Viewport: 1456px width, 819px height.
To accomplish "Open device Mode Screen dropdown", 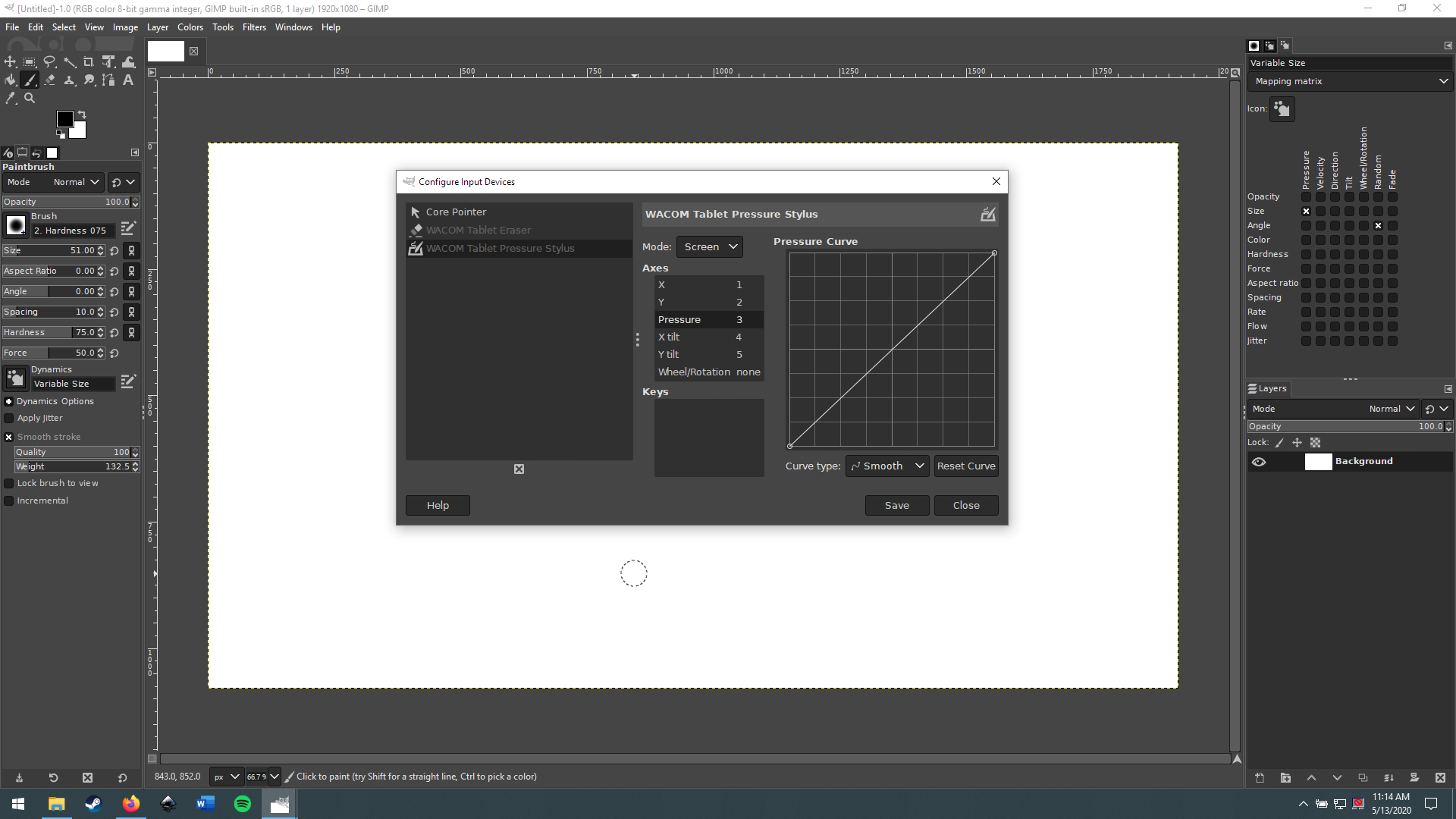I will [x=709, y=247].
